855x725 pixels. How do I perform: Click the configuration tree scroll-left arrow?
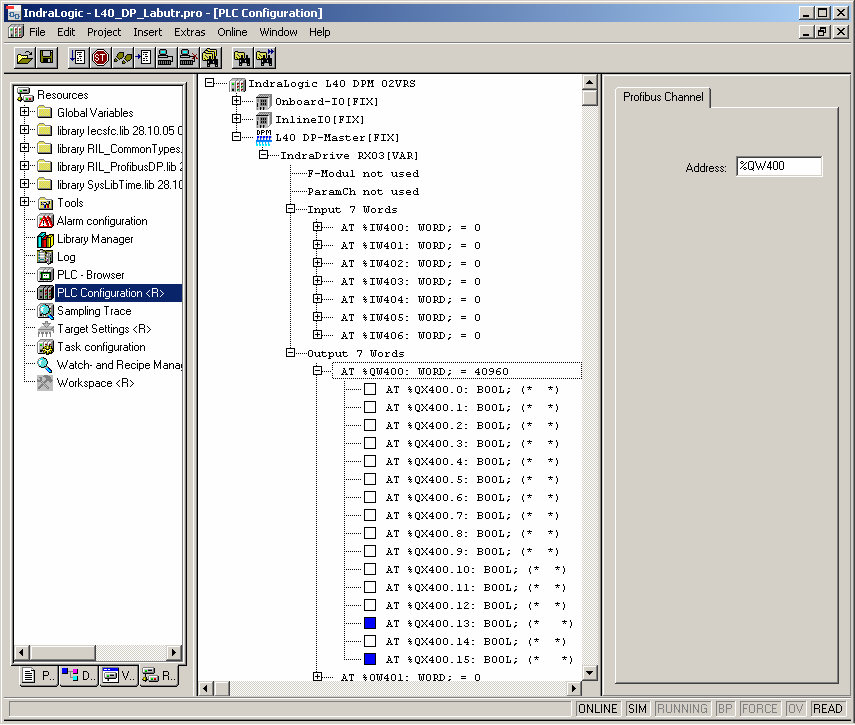[x=206, y=688]
